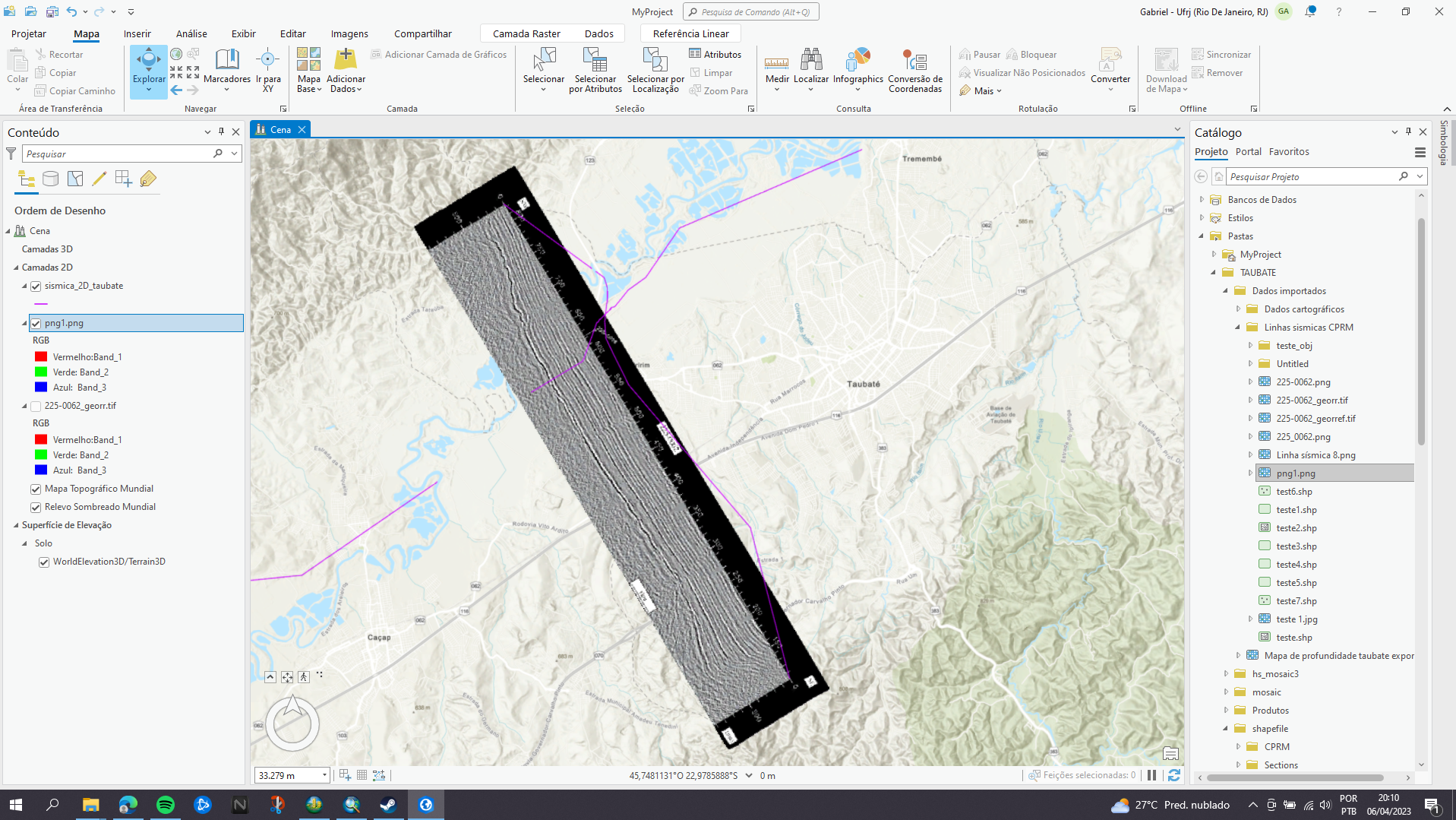Expand Bancos de Dados in catalog
1456x820 pixels.
pyautogui.click(x=1202, y=200)
